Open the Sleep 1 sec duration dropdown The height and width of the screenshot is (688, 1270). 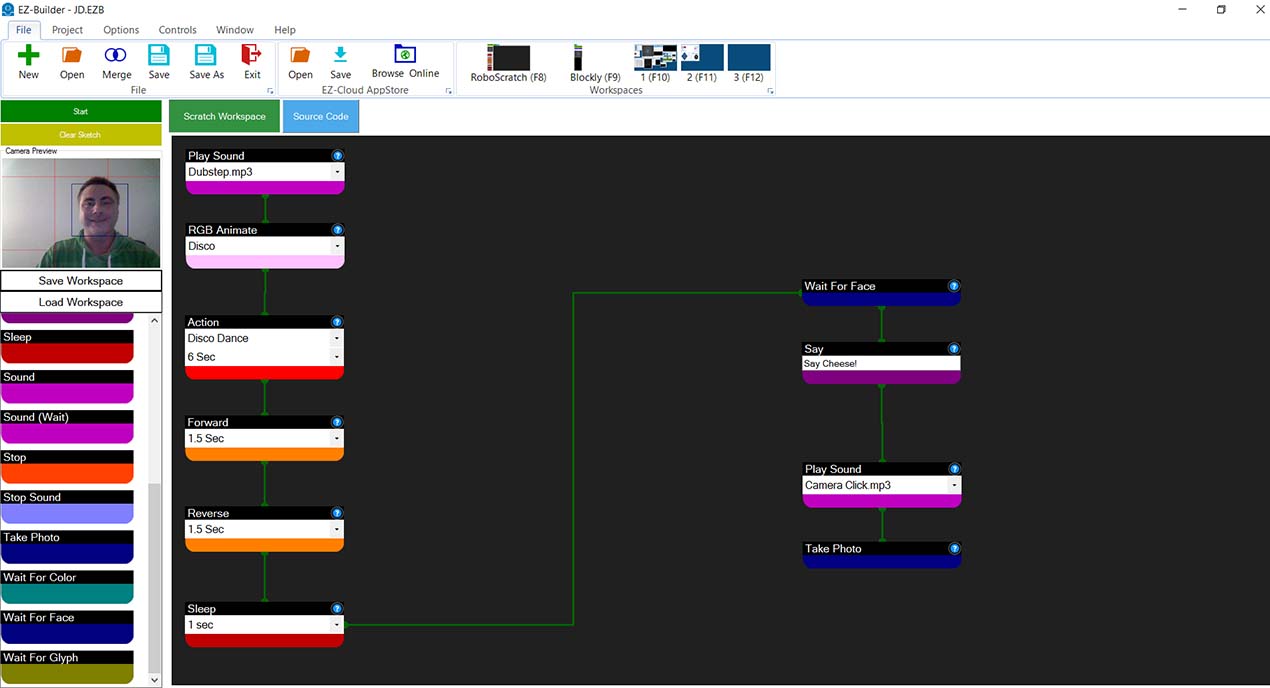point(337,625)
